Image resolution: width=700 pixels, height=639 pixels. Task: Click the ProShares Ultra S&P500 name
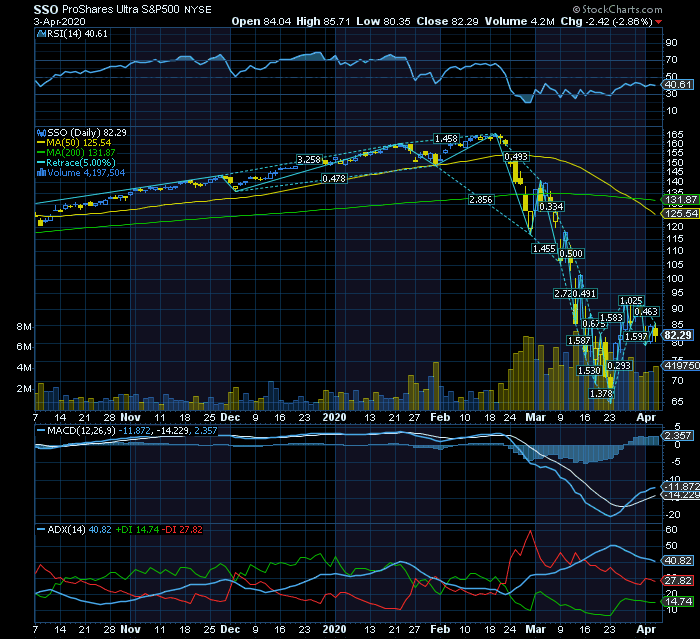tap(121, 9)
